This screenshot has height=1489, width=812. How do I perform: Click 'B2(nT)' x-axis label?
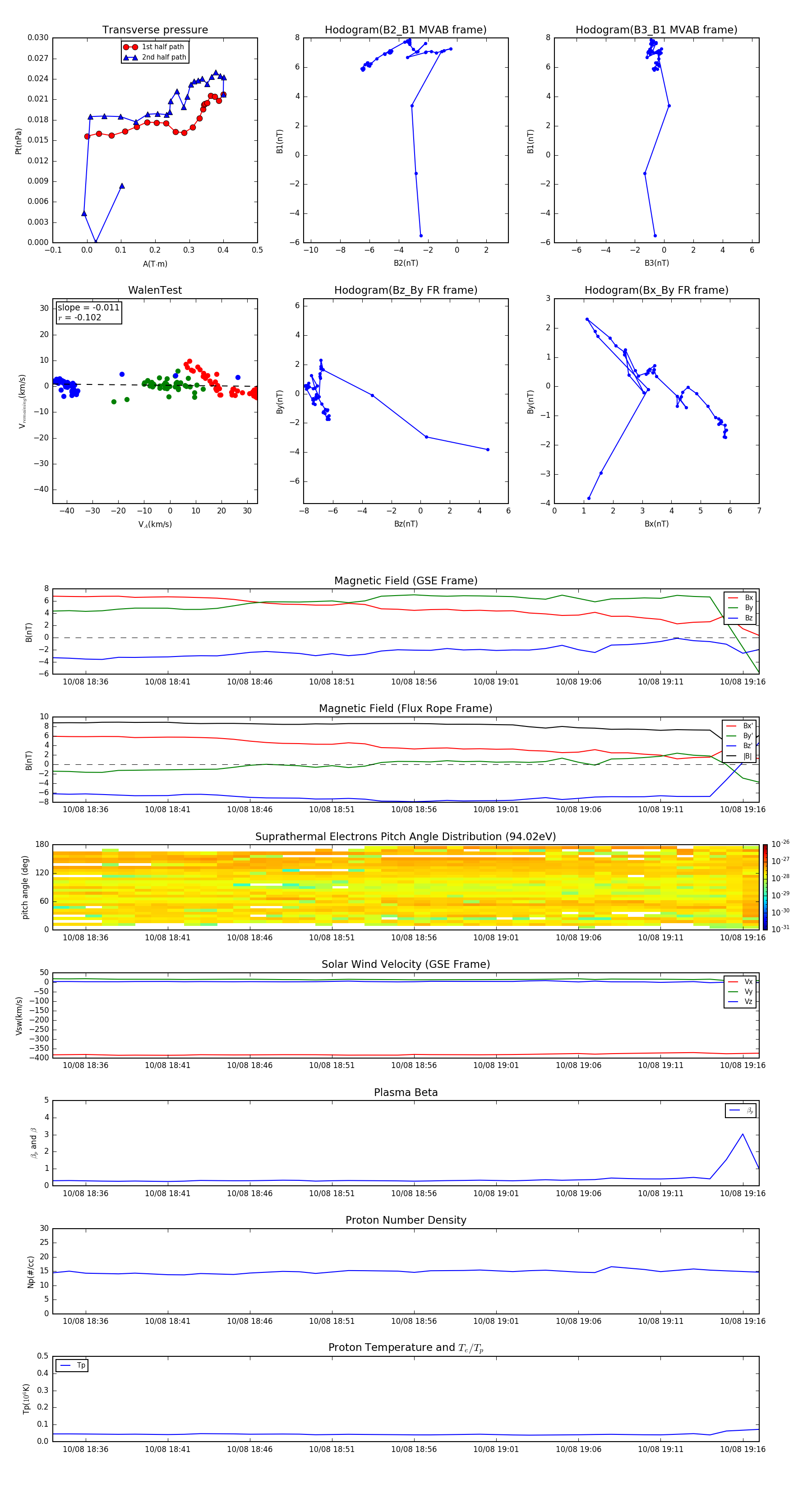(x=406, y=263)
